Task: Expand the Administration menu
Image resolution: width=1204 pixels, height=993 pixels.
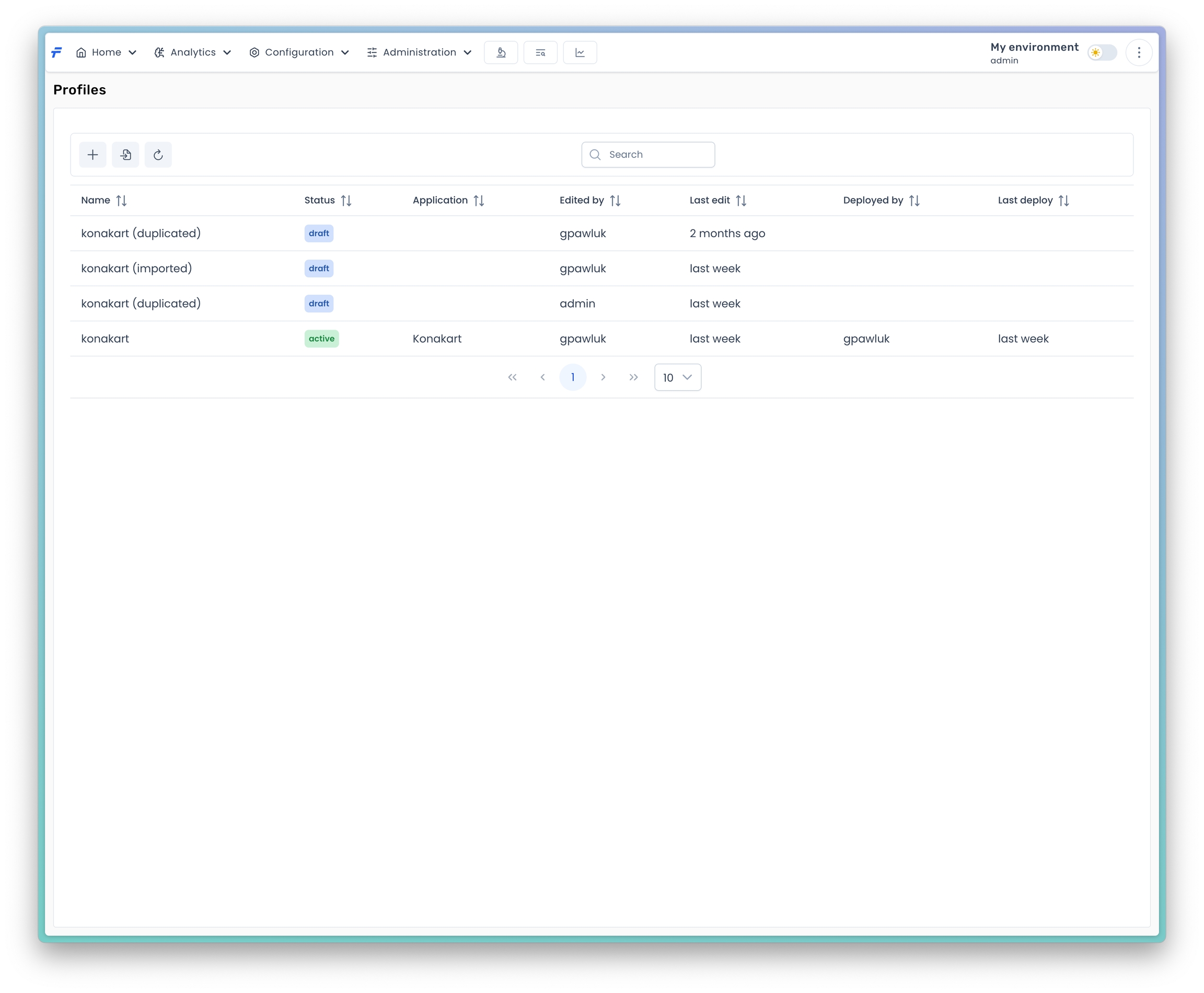Action: [419, 53]
